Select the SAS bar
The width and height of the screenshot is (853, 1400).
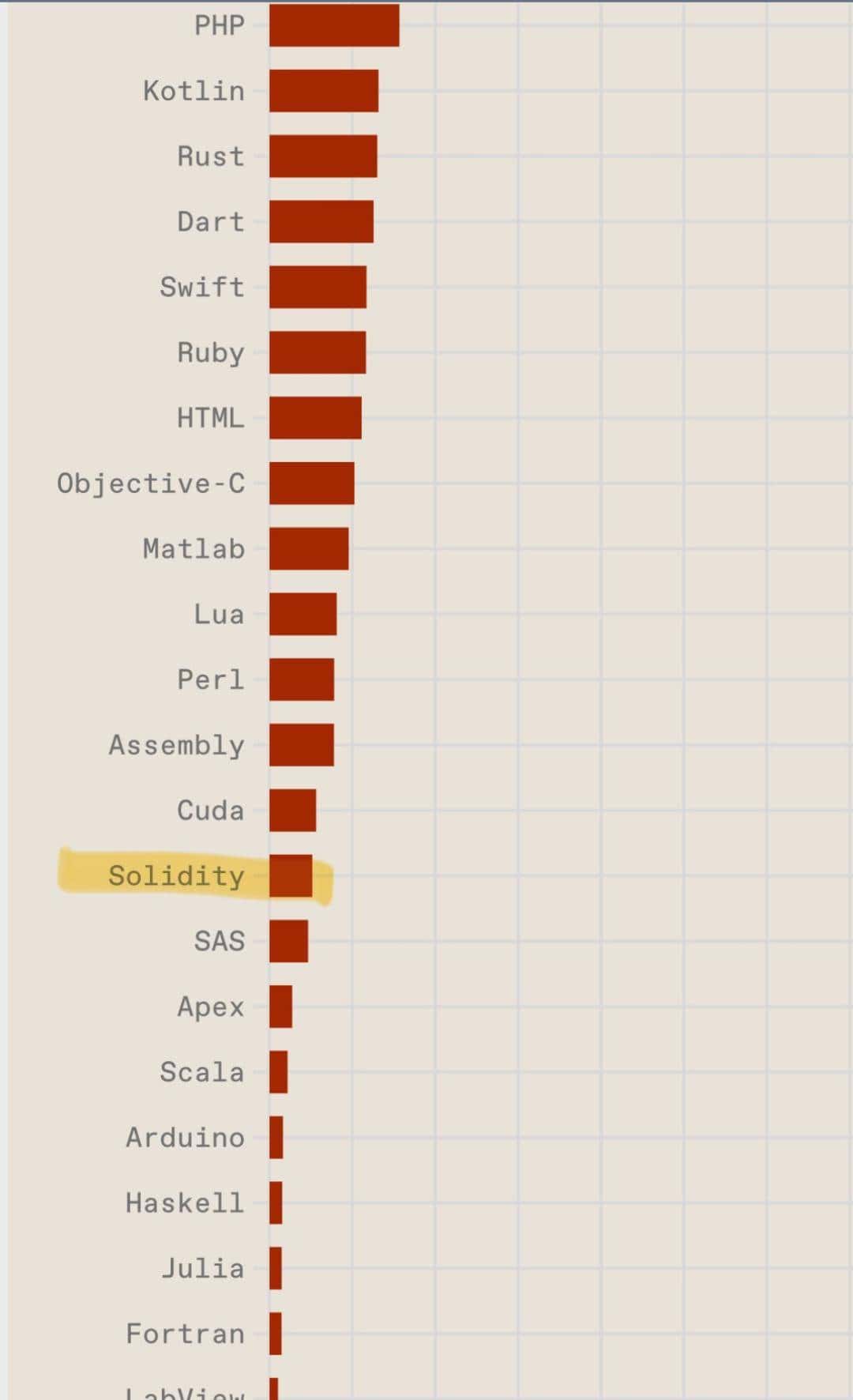288,941
